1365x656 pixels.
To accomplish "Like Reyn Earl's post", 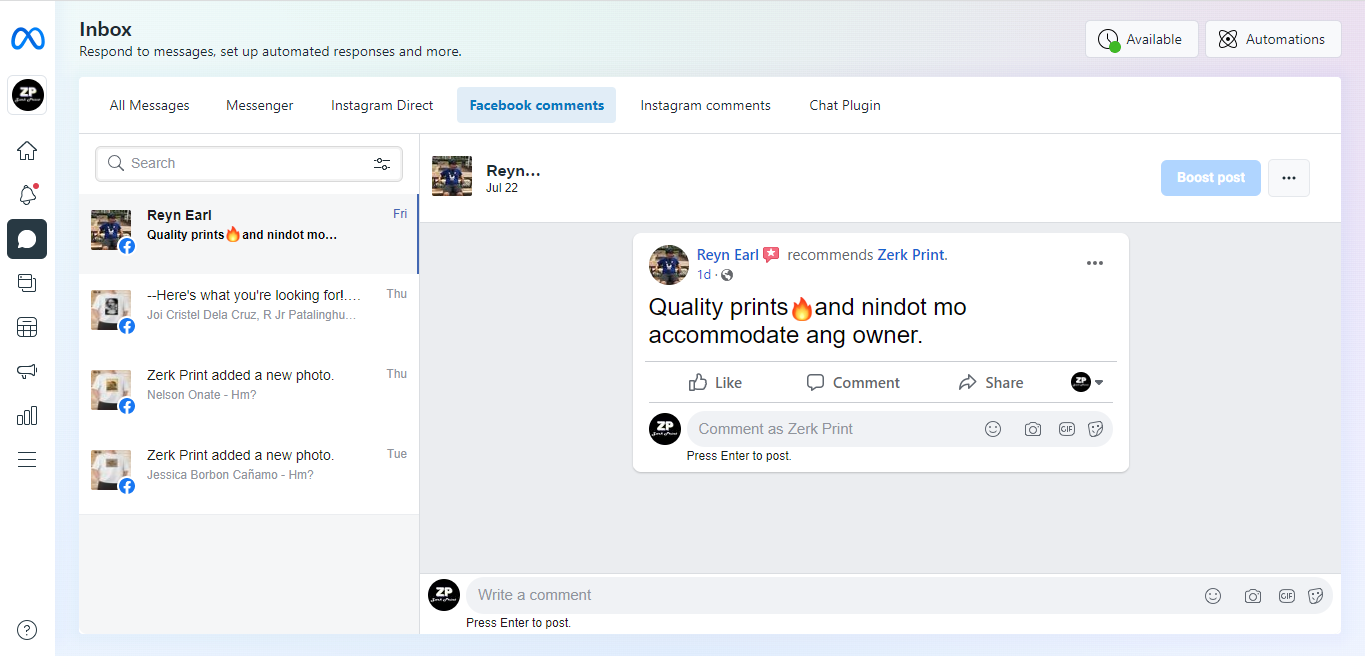I will 715,382.
